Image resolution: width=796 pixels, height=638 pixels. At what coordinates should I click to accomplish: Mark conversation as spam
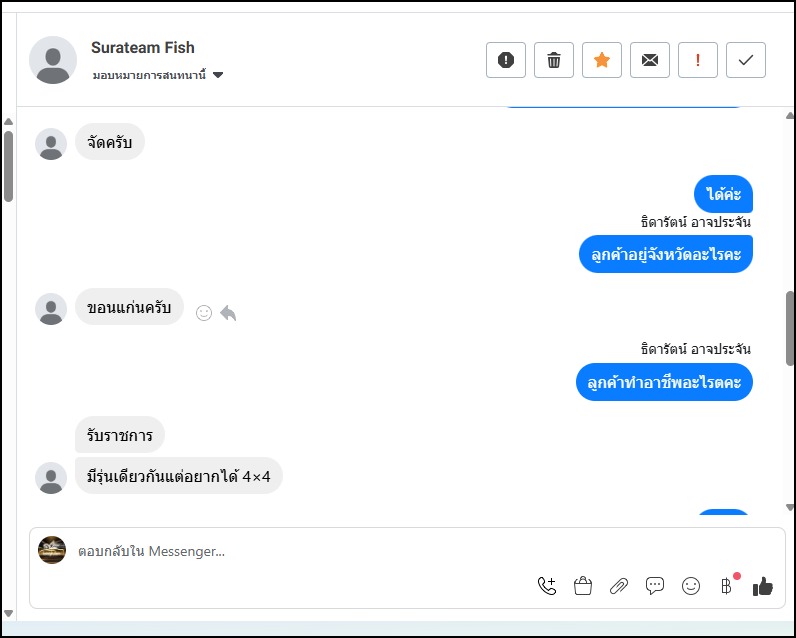pos(505,60)
